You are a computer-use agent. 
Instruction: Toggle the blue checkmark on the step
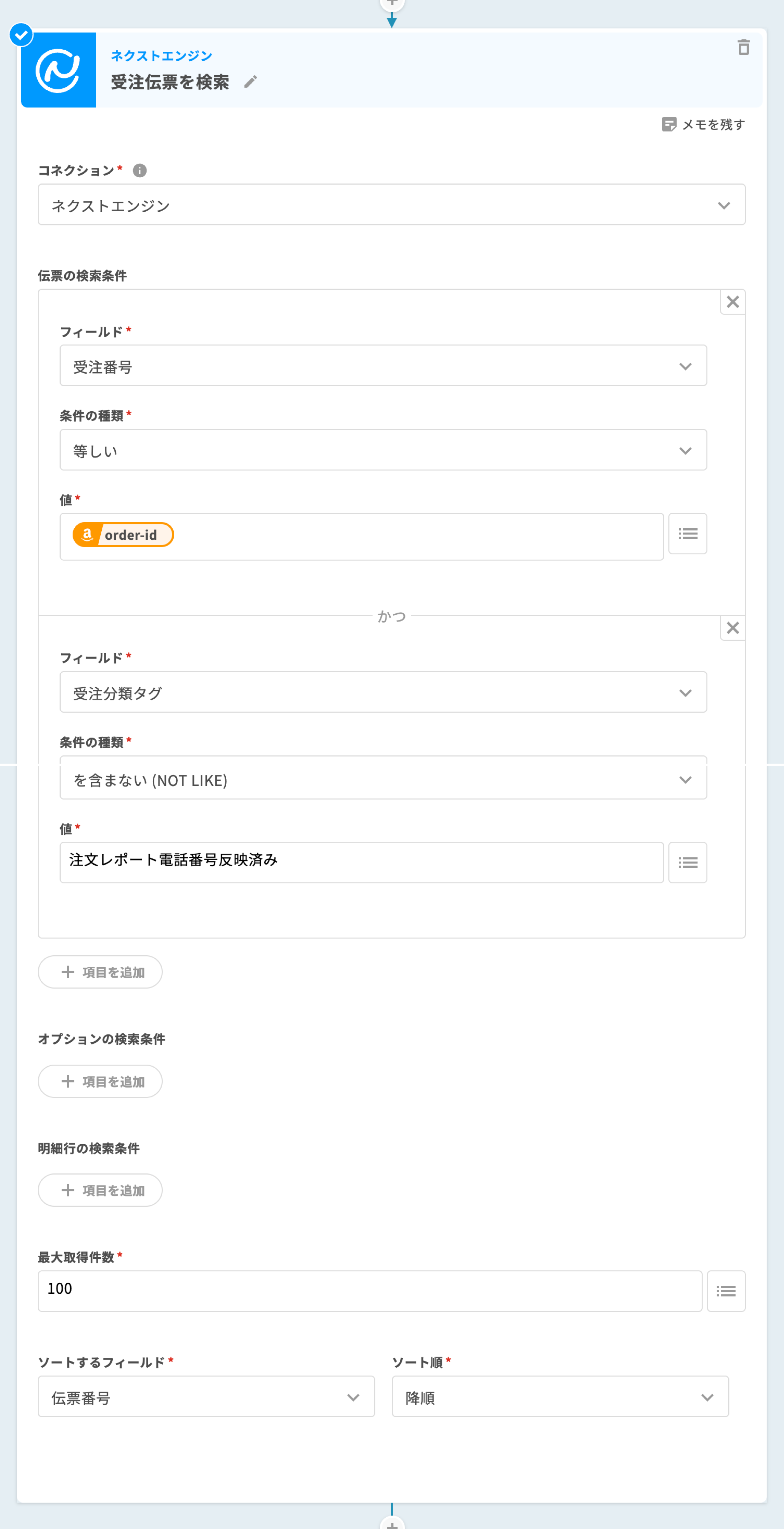(x=21, y=35)
